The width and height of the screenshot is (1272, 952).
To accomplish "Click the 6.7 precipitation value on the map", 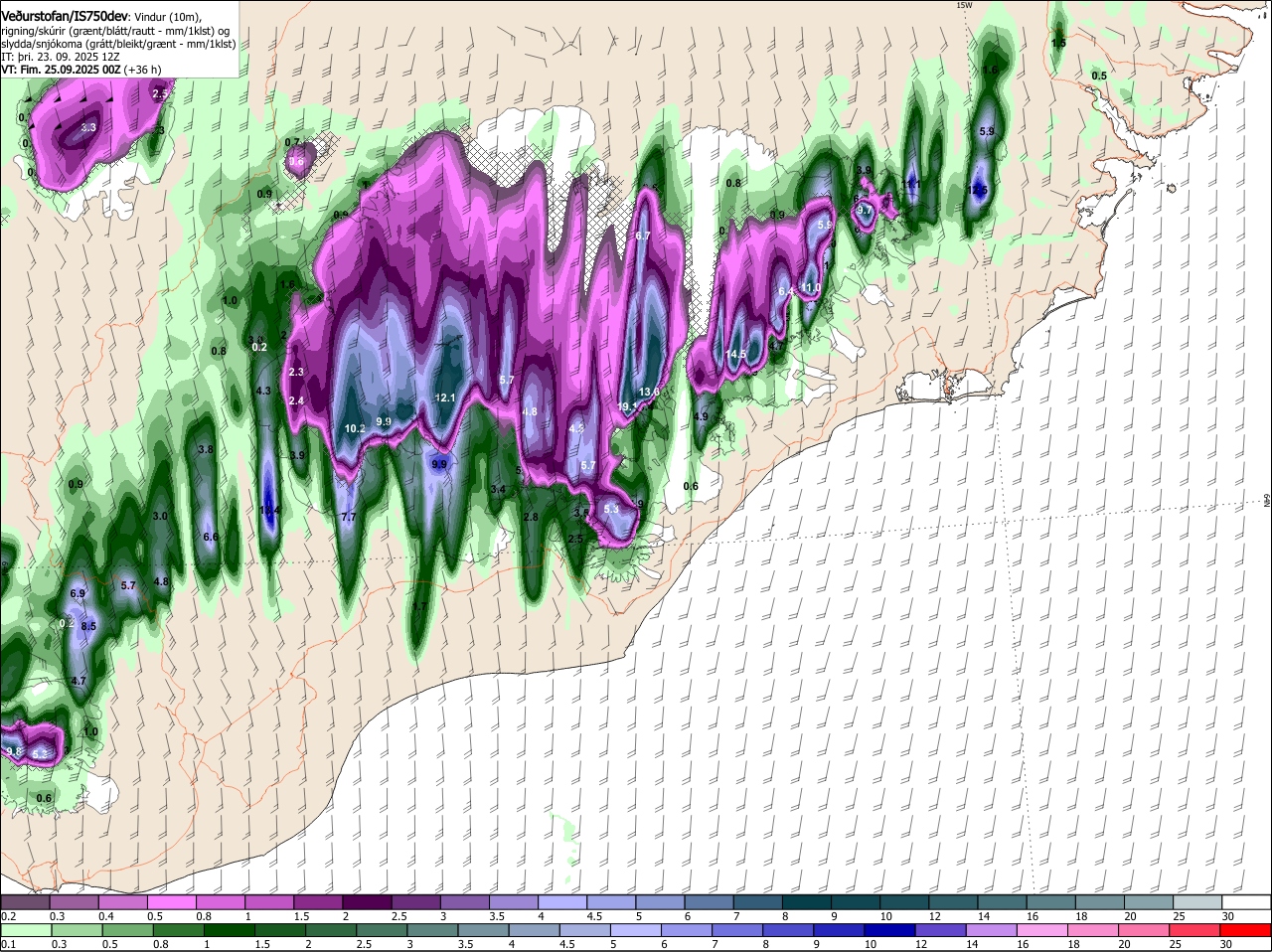I will tap(642, 236).
